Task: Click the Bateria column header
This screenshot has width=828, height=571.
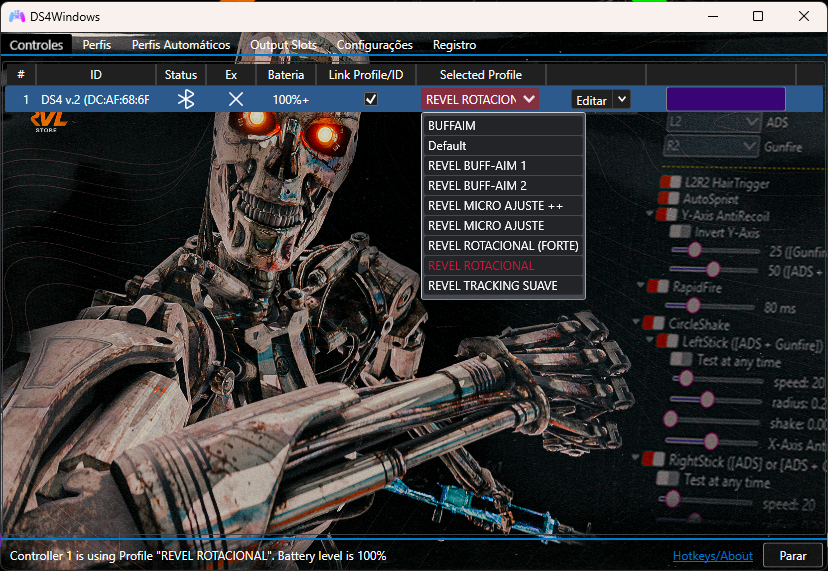Action: tap(286, 74)
